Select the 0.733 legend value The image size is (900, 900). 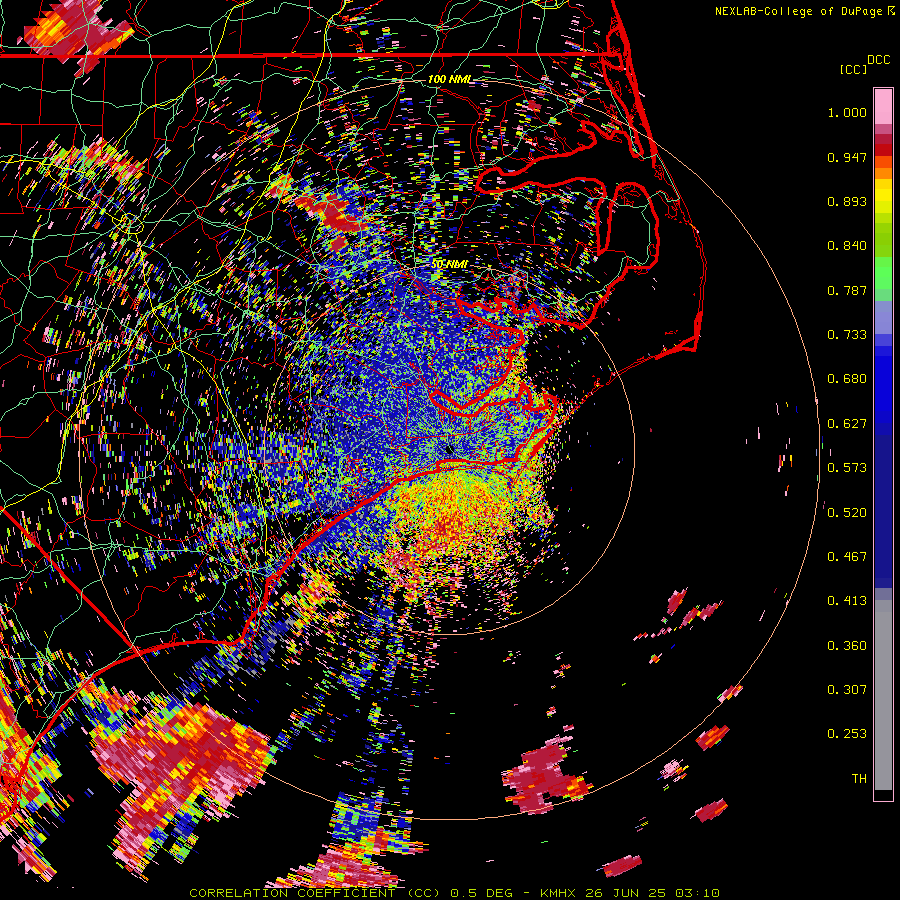[847, 335]
